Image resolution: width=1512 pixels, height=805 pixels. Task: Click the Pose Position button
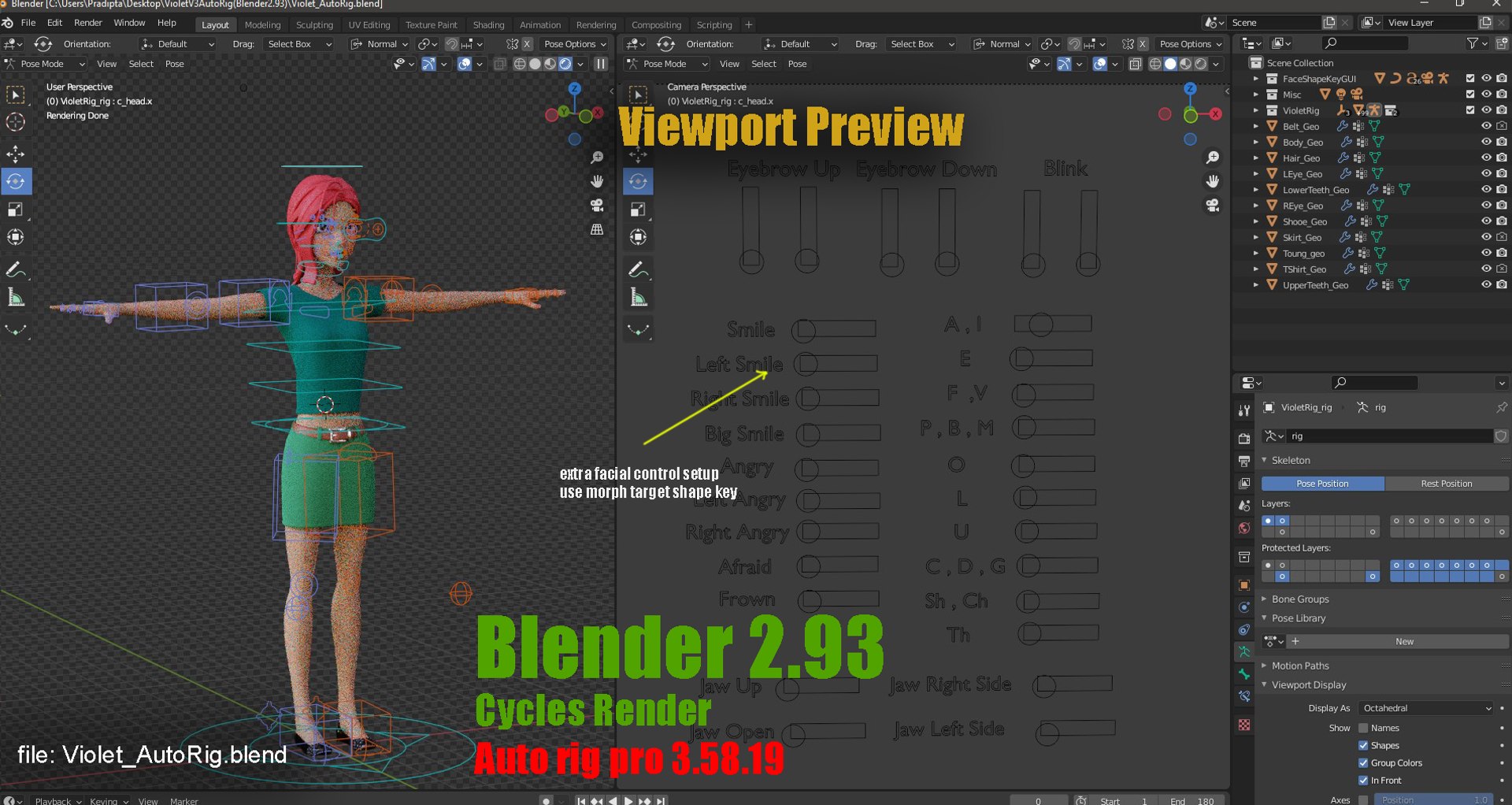point(1323,484)
